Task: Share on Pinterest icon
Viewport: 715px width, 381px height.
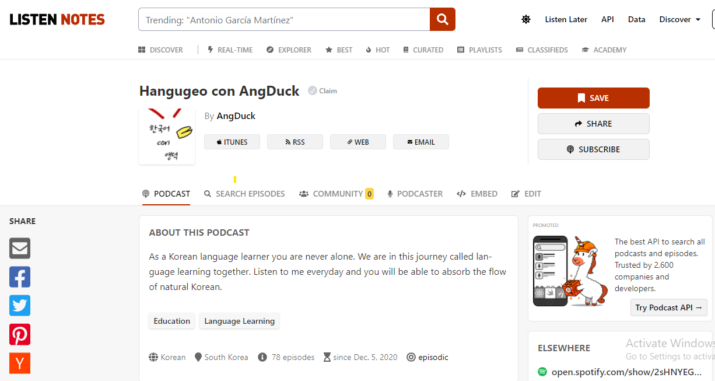Action: click(20, 335)
